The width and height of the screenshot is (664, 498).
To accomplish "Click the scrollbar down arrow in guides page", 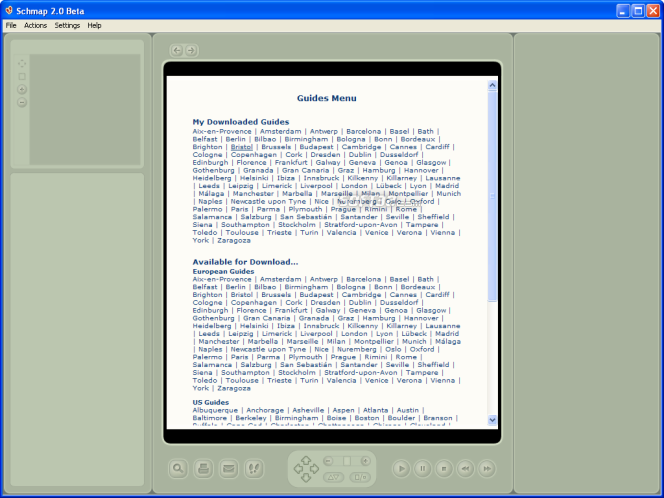I will [492, 420].
